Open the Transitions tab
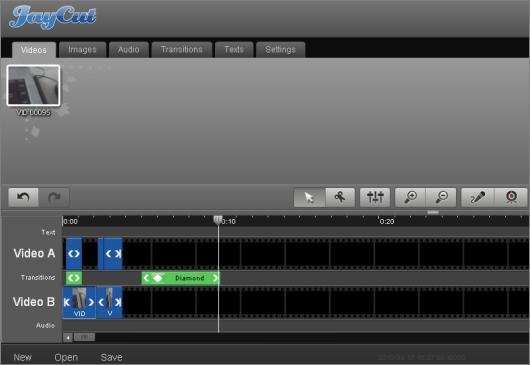Screen dimensions: 530x365 (182, 50)
